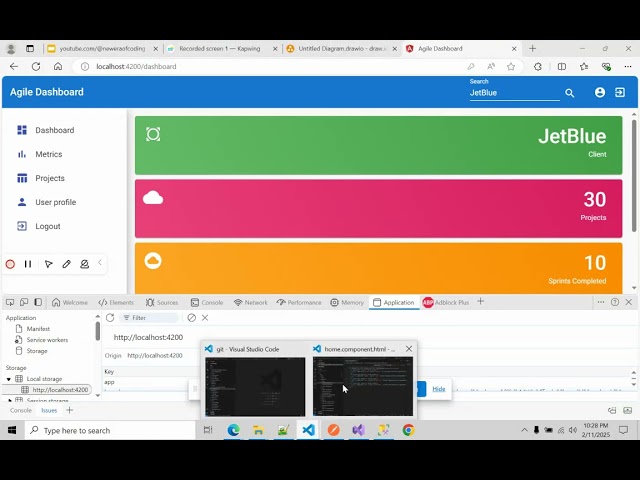
Task: Select Manifest in the Application tree
Action: coord(38,329)
